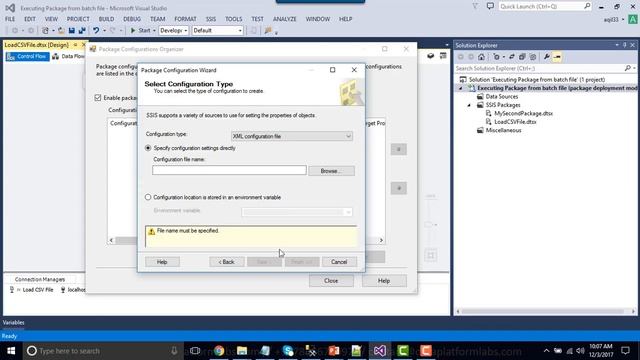Open Google Chrome from the taskbar

tap(219, 351)
